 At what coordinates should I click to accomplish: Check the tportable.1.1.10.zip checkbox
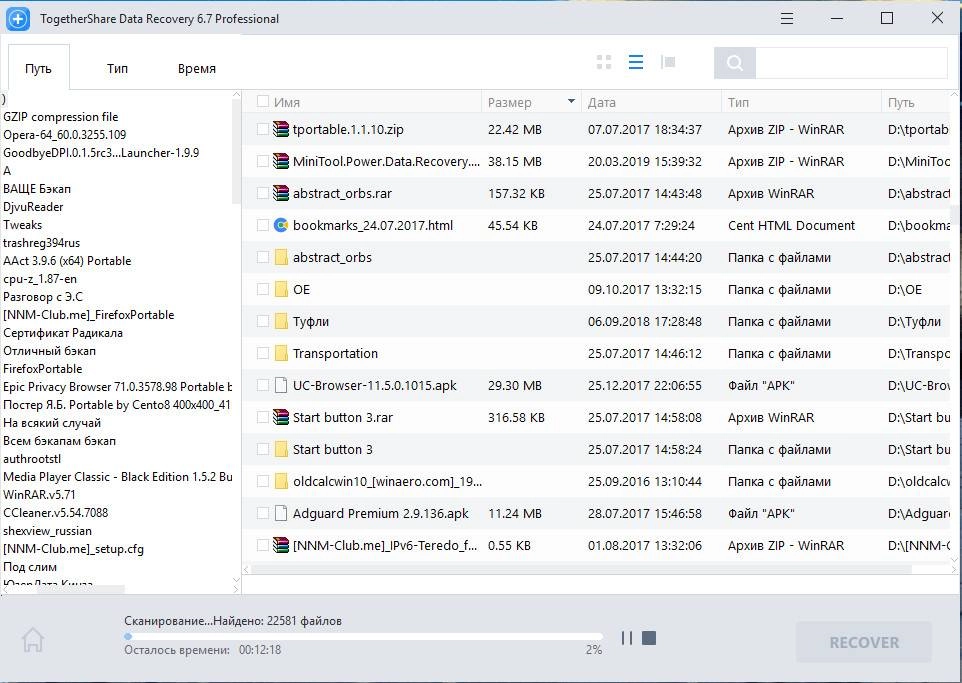(263, 129)
